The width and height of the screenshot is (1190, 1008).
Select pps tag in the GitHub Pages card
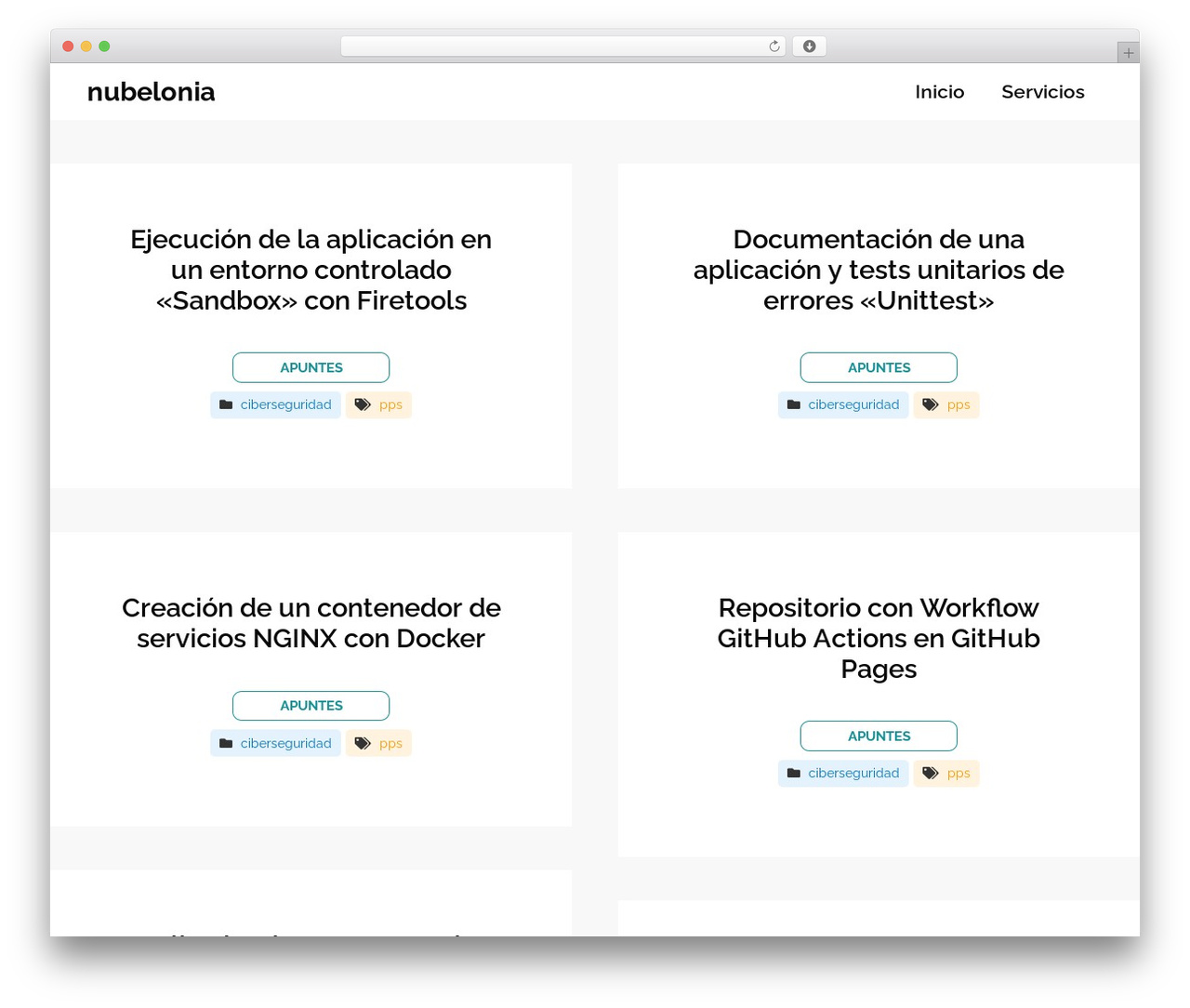pos(946,773)
